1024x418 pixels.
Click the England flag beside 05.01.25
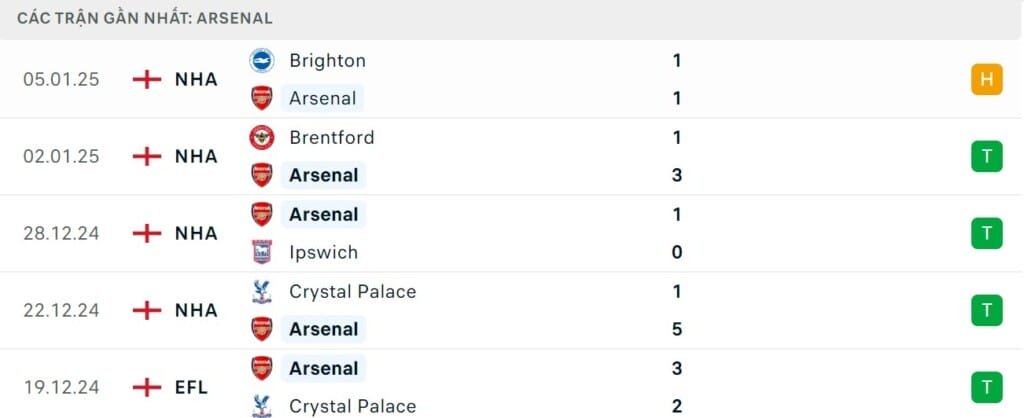[x=147, y=80]
